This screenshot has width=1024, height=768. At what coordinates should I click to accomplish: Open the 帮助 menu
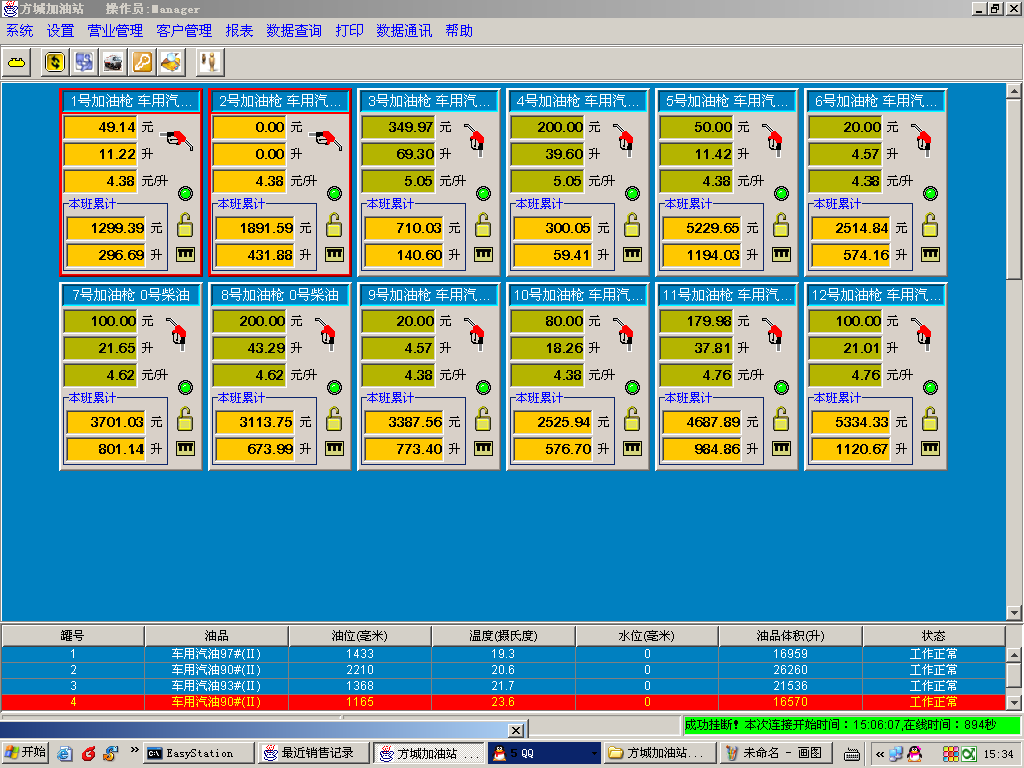(x=459, y=31)
